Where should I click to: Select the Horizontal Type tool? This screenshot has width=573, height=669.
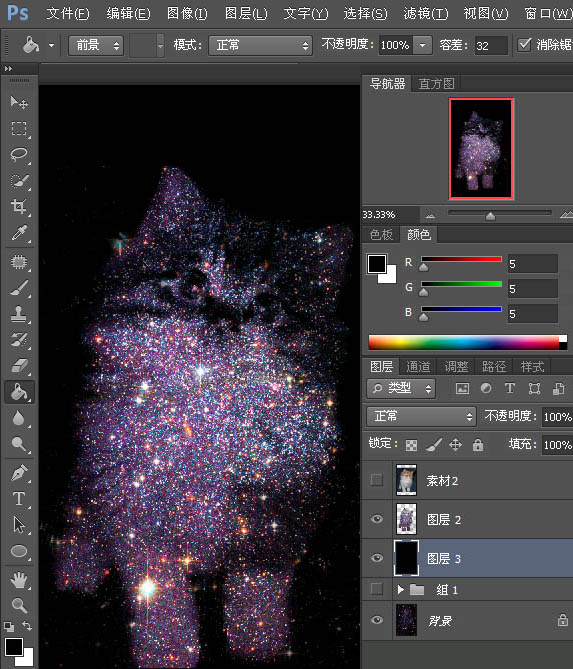pyautogui.click(x=19, y=498)
